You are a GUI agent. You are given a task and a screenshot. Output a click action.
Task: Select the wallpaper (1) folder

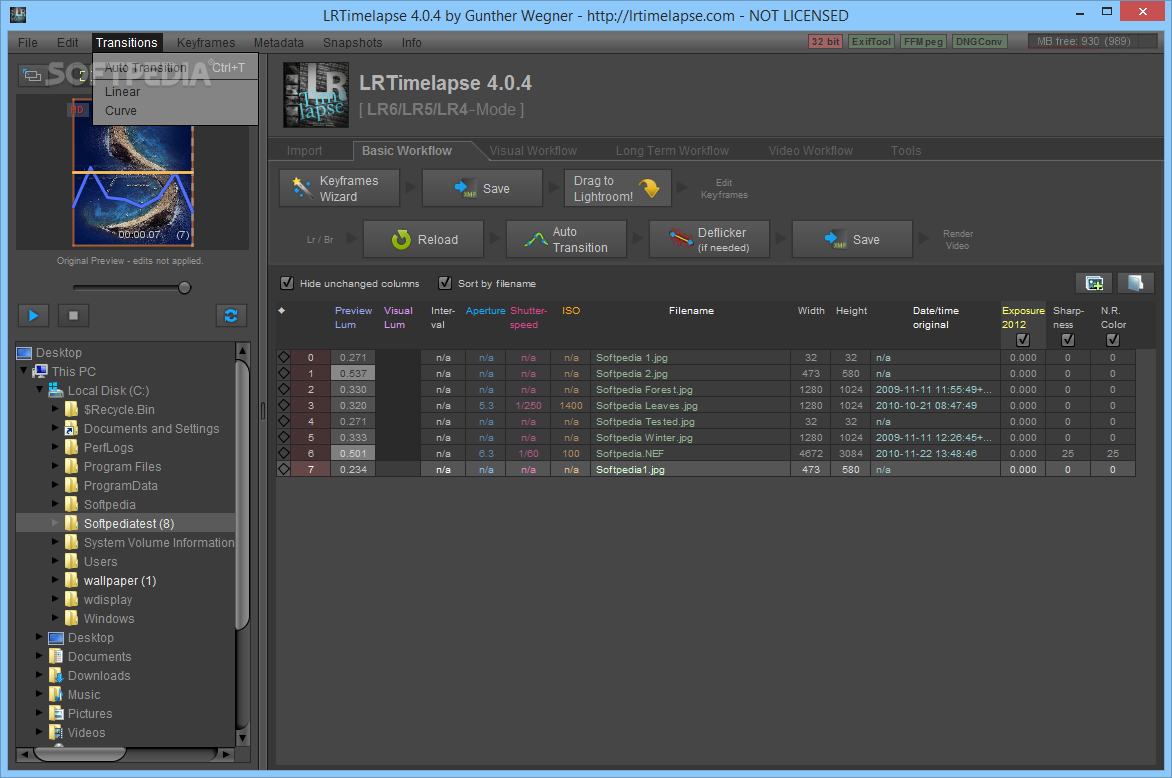(120, 580)
